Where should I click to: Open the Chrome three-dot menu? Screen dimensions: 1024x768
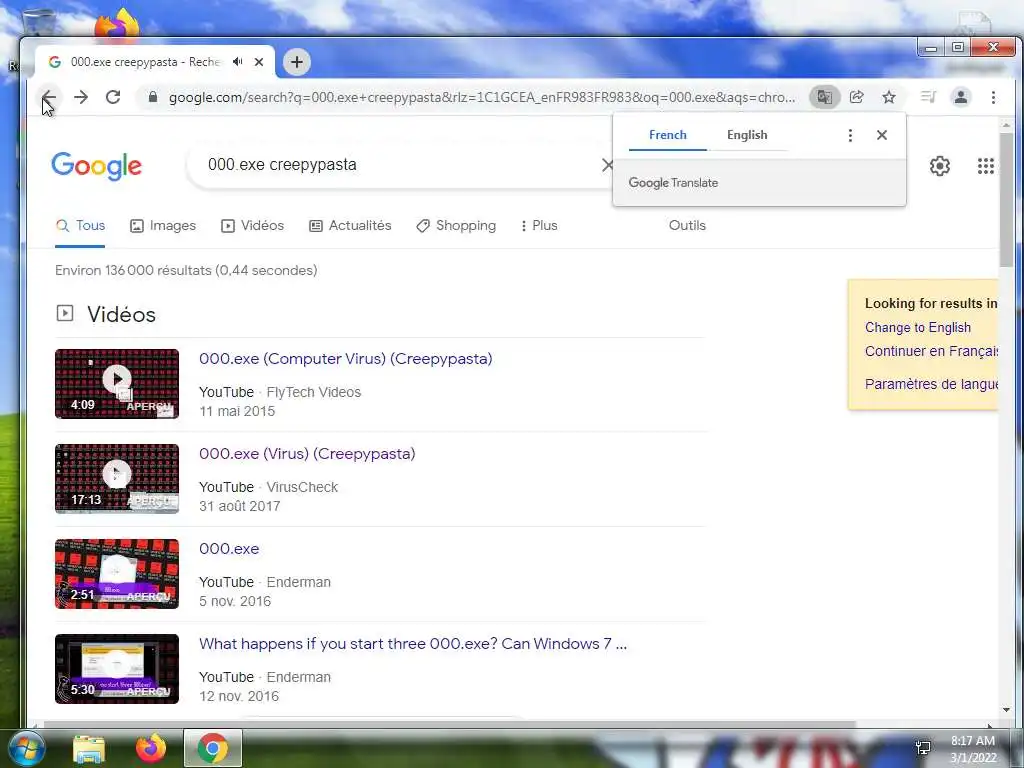(x=993, y=97)
